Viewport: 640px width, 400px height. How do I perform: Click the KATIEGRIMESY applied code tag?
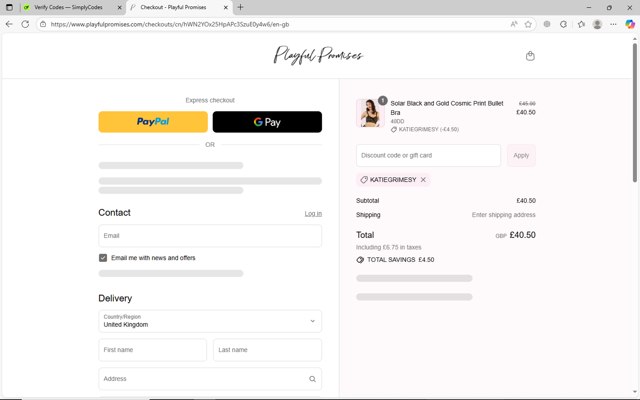click(393, 180)
